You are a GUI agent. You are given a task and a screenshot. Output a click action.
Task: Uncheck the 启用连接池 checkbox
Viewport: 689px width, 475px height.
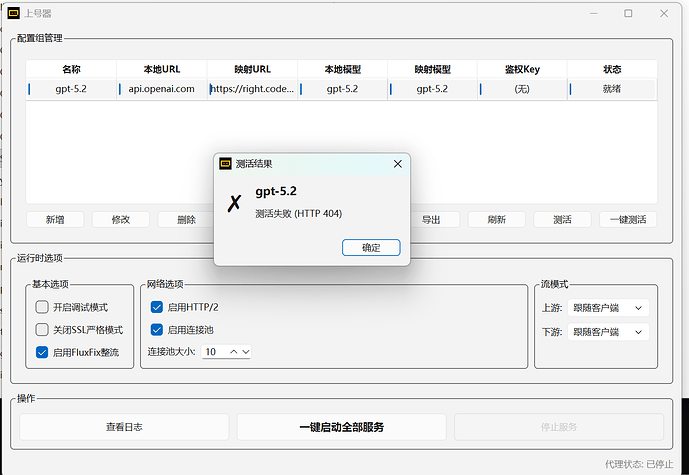point(157,330)
